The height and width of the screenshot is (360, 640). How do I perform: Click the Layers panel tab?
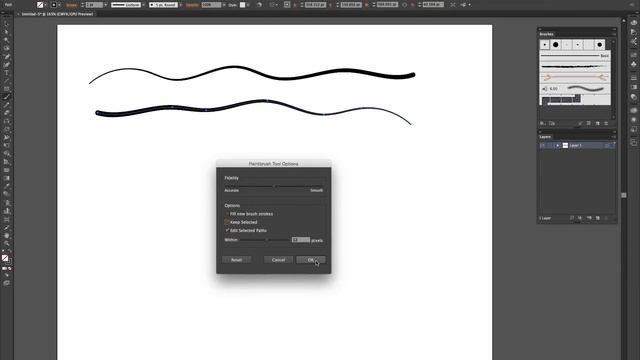click(545, 137)
